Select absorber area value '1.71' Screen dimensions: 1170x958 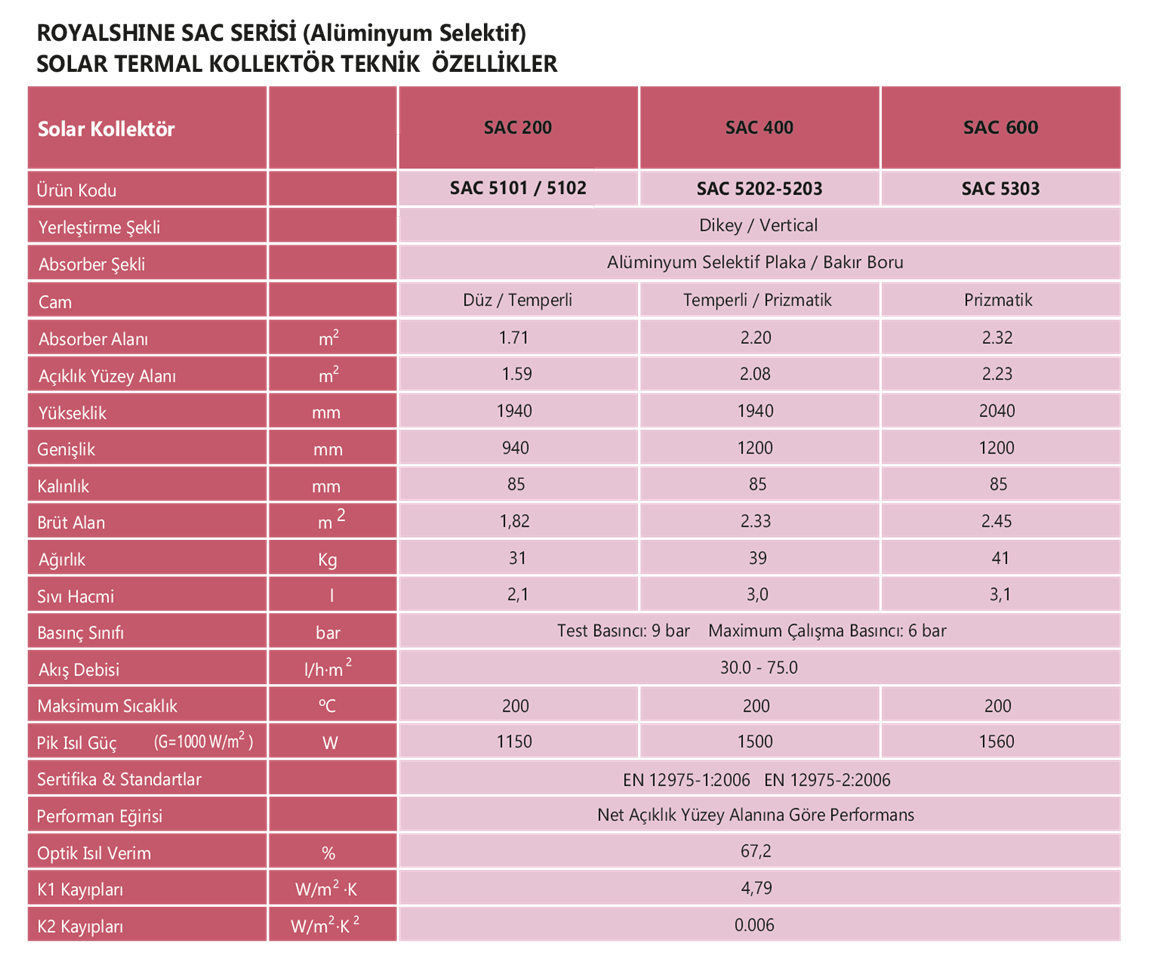pos(514,337)
